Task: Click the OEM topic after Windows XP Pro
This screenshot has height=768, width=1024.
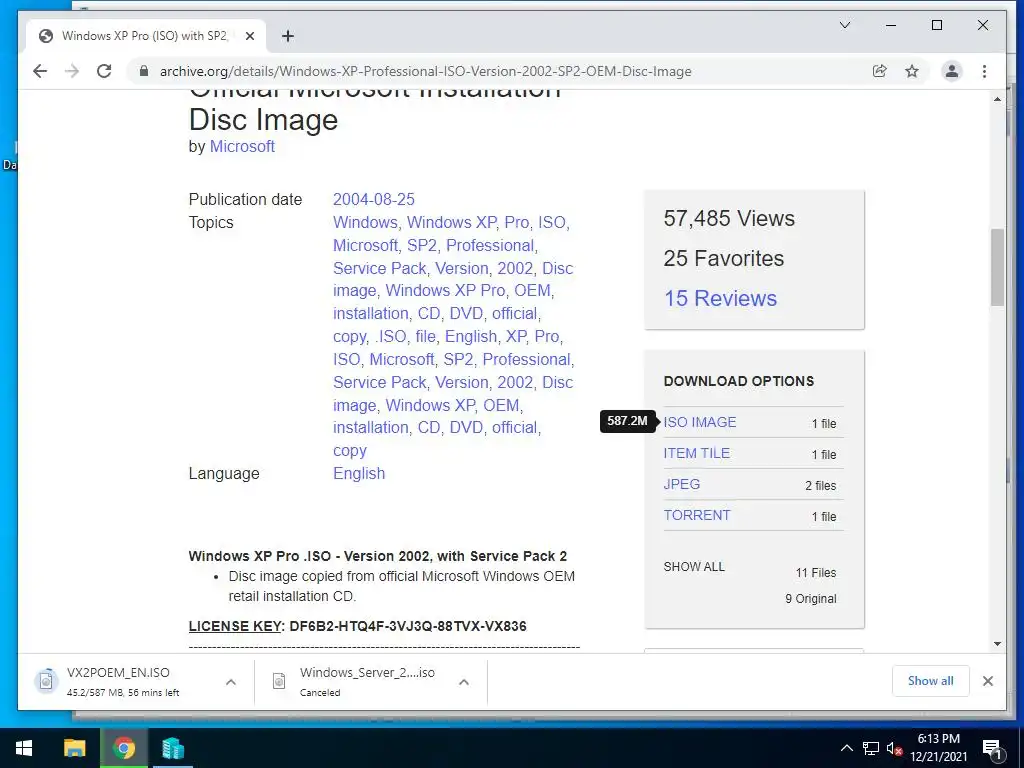Action: point(532,291)
